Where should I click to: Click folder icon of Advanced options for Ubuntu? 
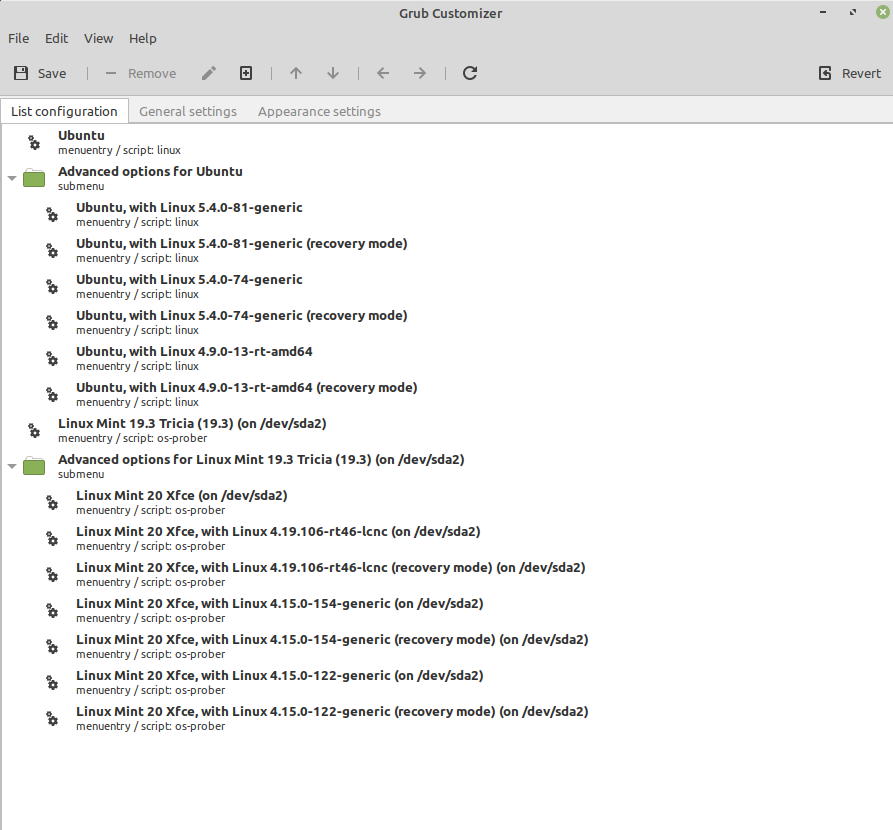(x=34, y=178)
